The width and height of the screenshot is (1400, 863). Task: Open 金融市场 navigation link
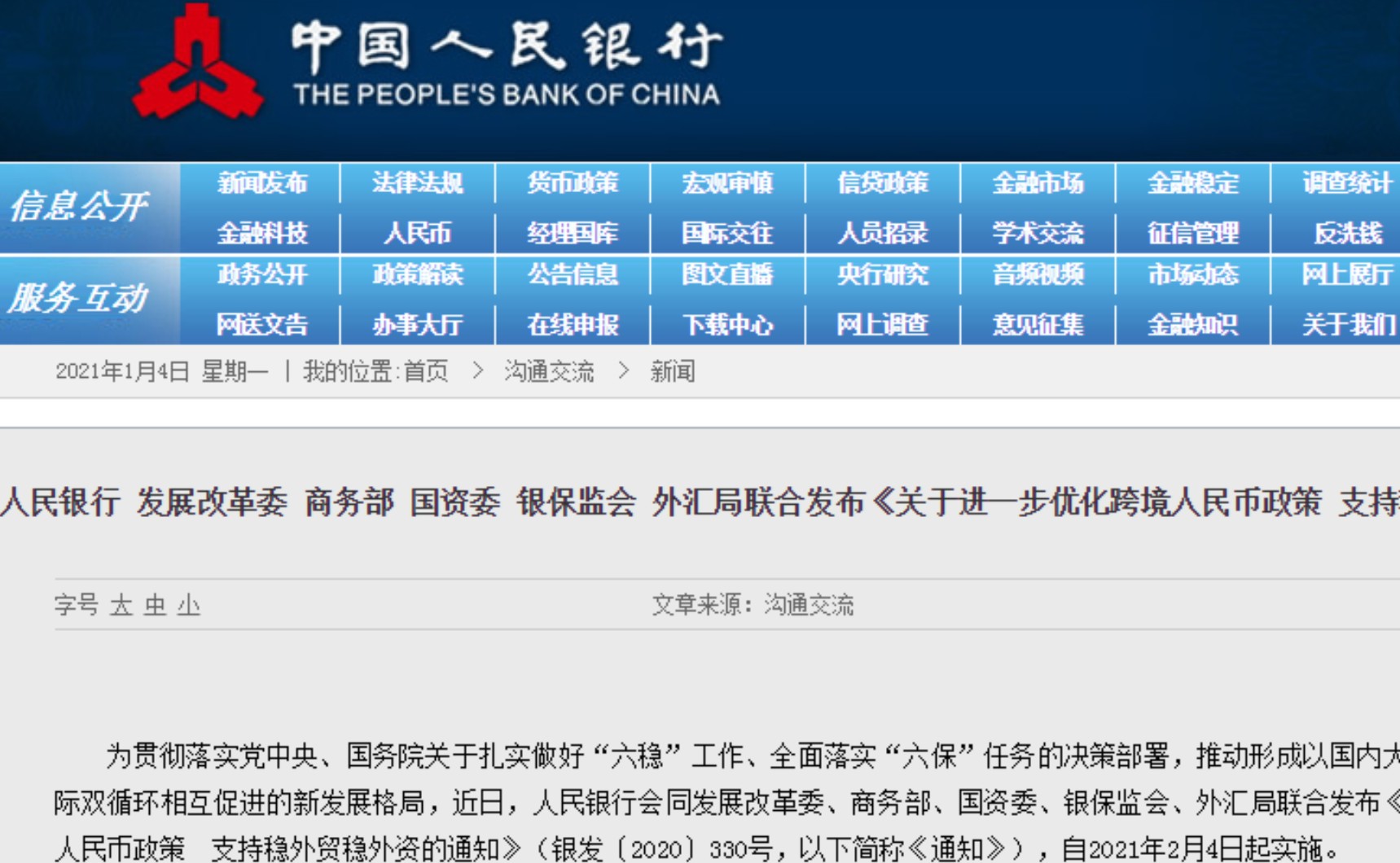(1038, 183)
